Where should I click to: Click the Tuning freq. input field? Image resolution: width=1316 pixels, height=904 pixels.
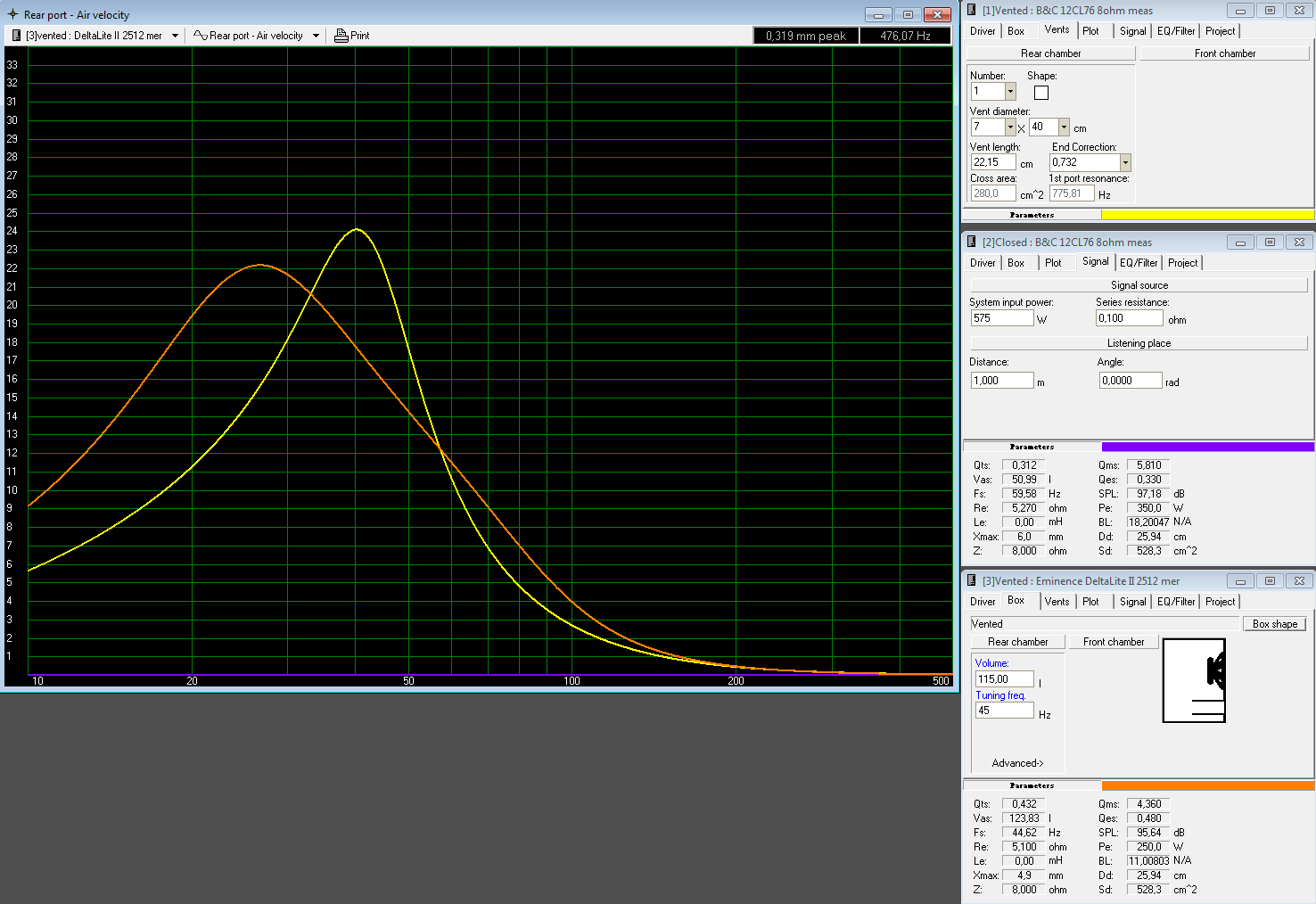tap(1004, 711)
